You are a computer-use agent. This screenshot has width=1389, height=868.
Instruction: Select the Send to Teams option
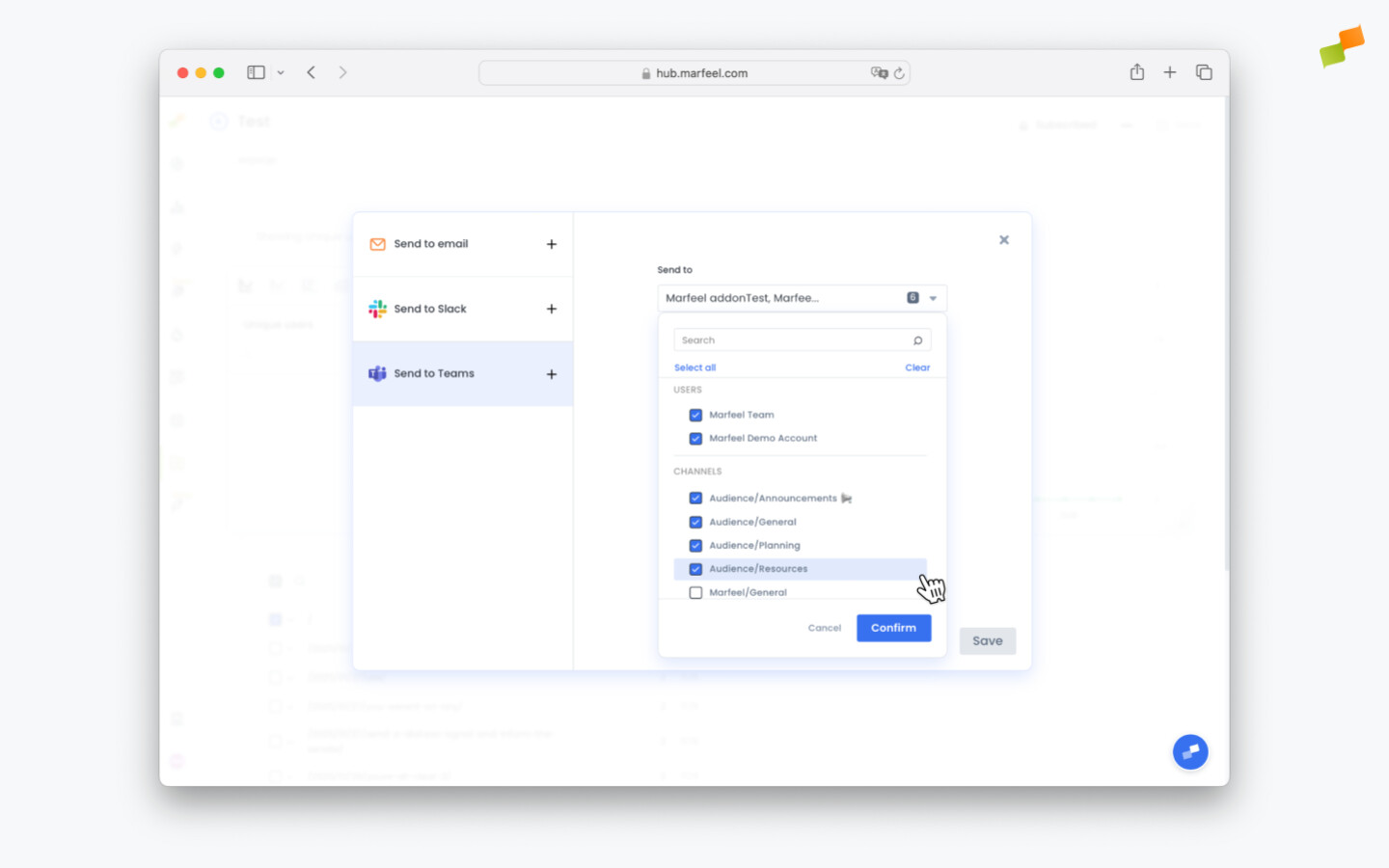click(434, 373)
